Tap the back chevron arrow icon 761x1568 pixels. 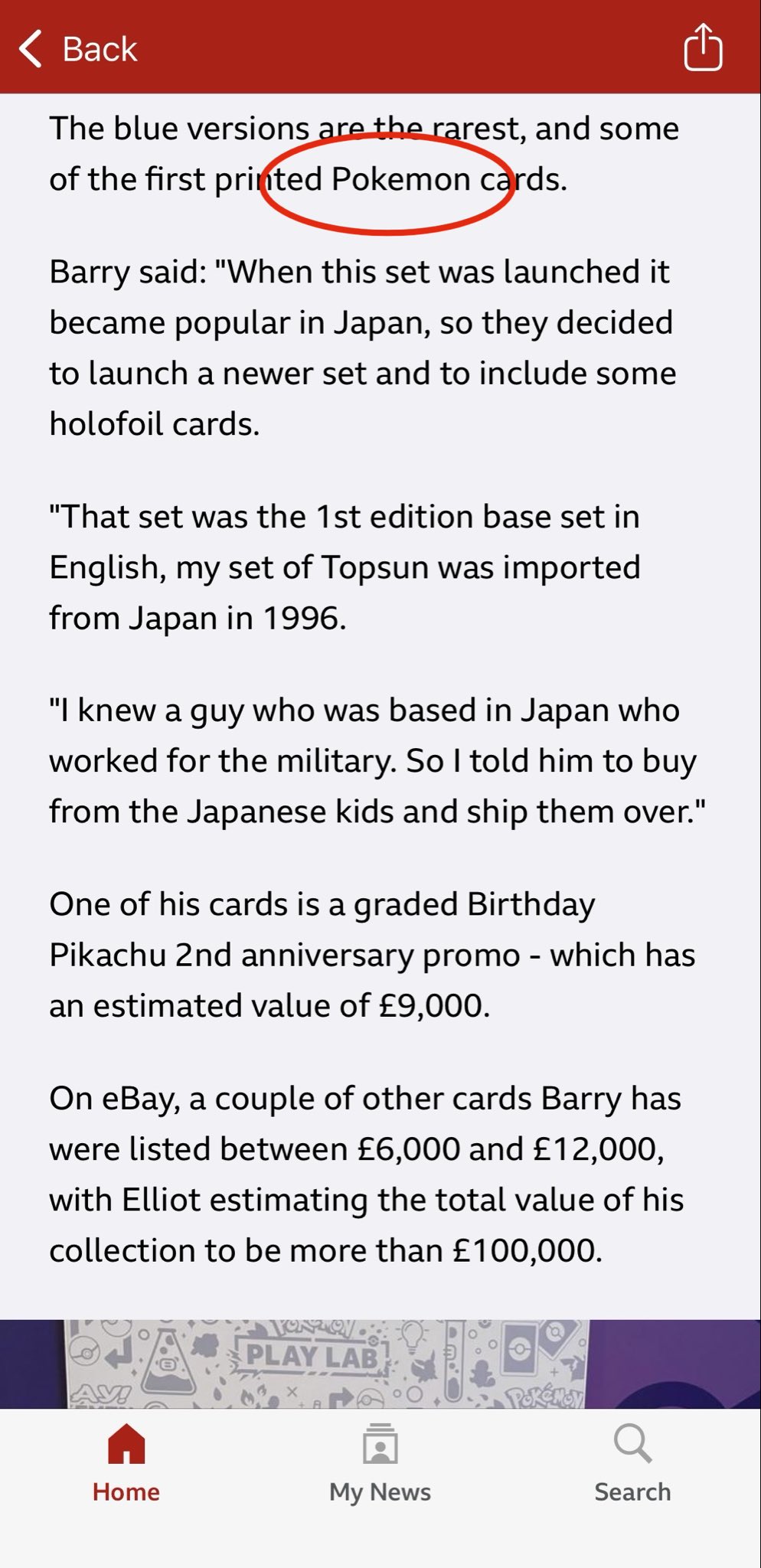[31, 49]
